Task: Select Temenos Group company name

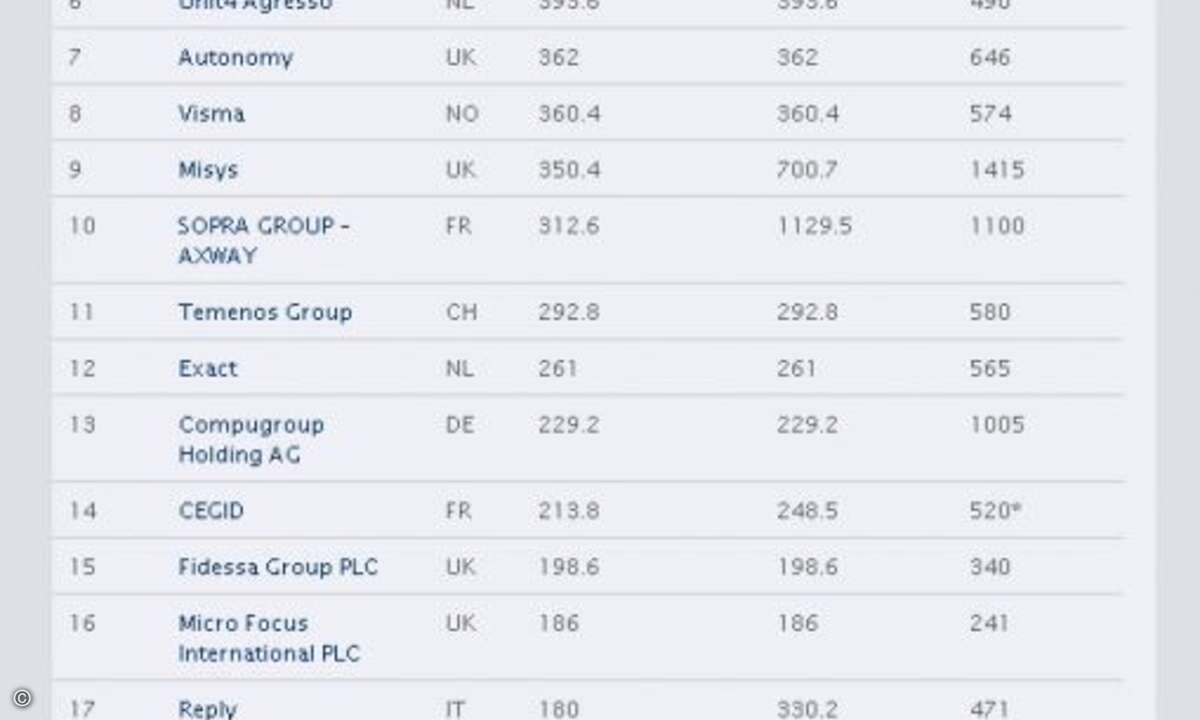Action: pos(265,312)
